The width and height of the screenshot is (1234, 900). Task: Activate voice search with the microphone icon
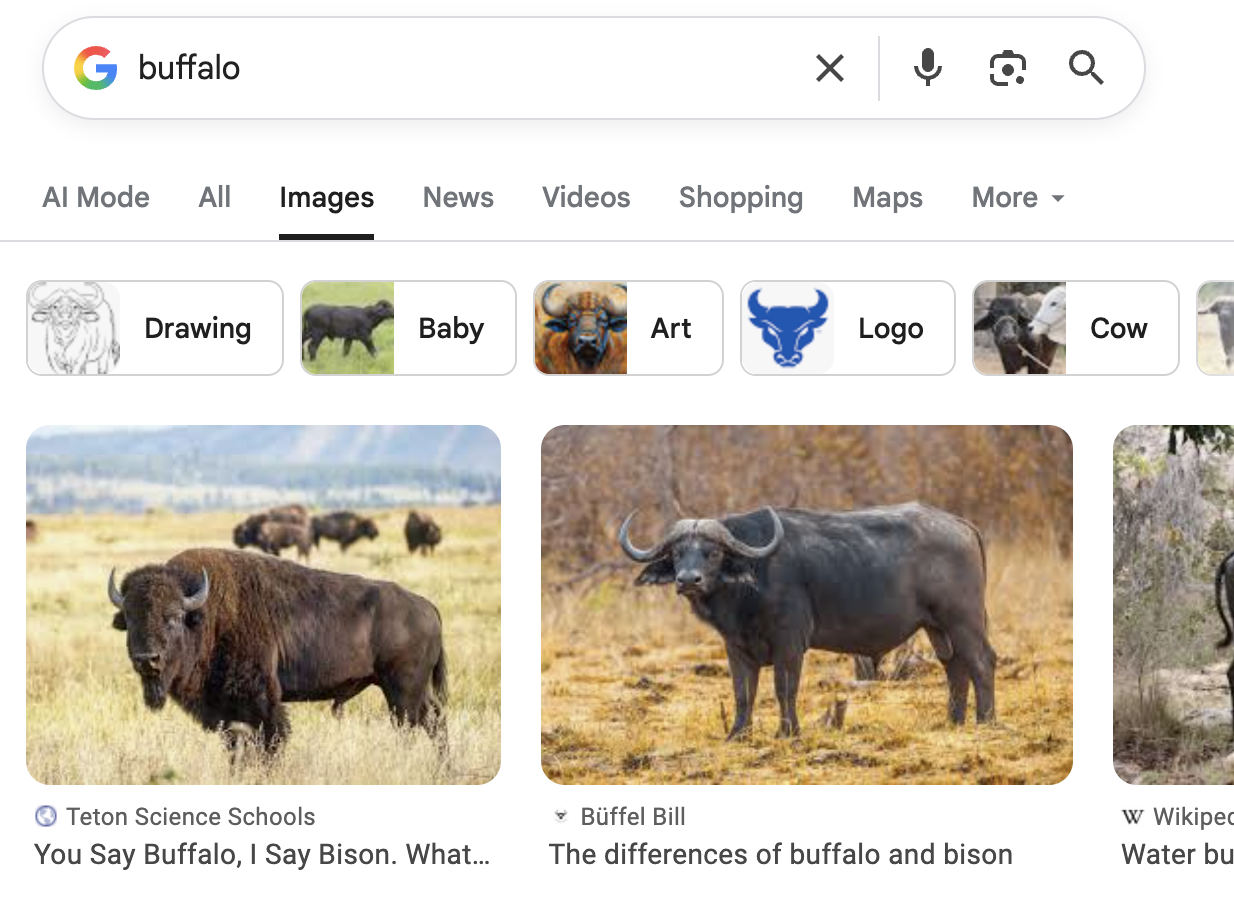(927, 67)
